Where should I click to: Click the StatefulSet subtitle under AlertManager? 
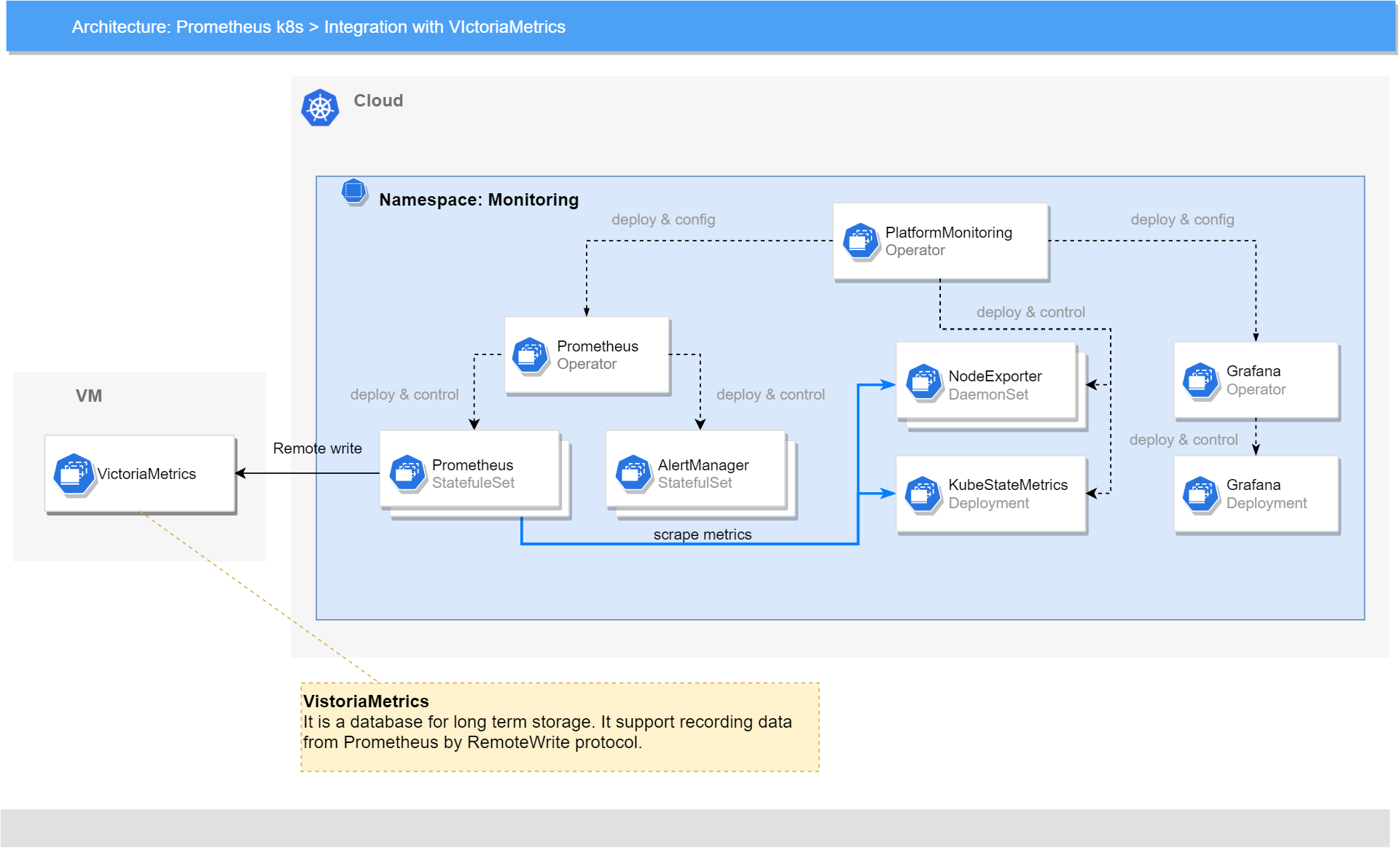coord(695,483)
